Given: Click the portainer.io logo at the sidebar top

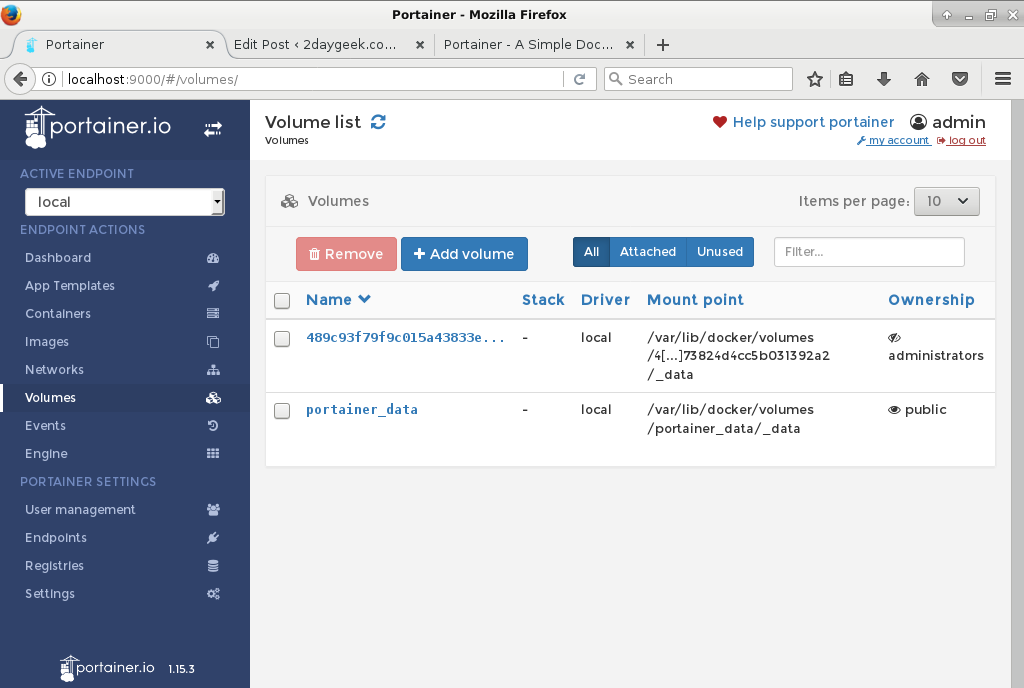Looking at the screenshot, I should pyautogui.click(x=97, y=127).
